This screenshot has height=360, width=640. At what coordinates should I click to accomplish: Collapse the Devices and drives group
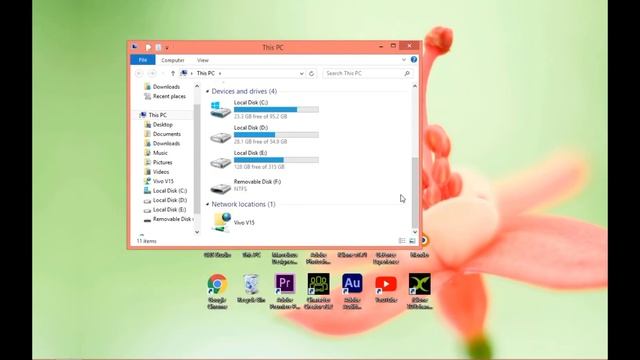pyautogui.click(x=207, y=91)
